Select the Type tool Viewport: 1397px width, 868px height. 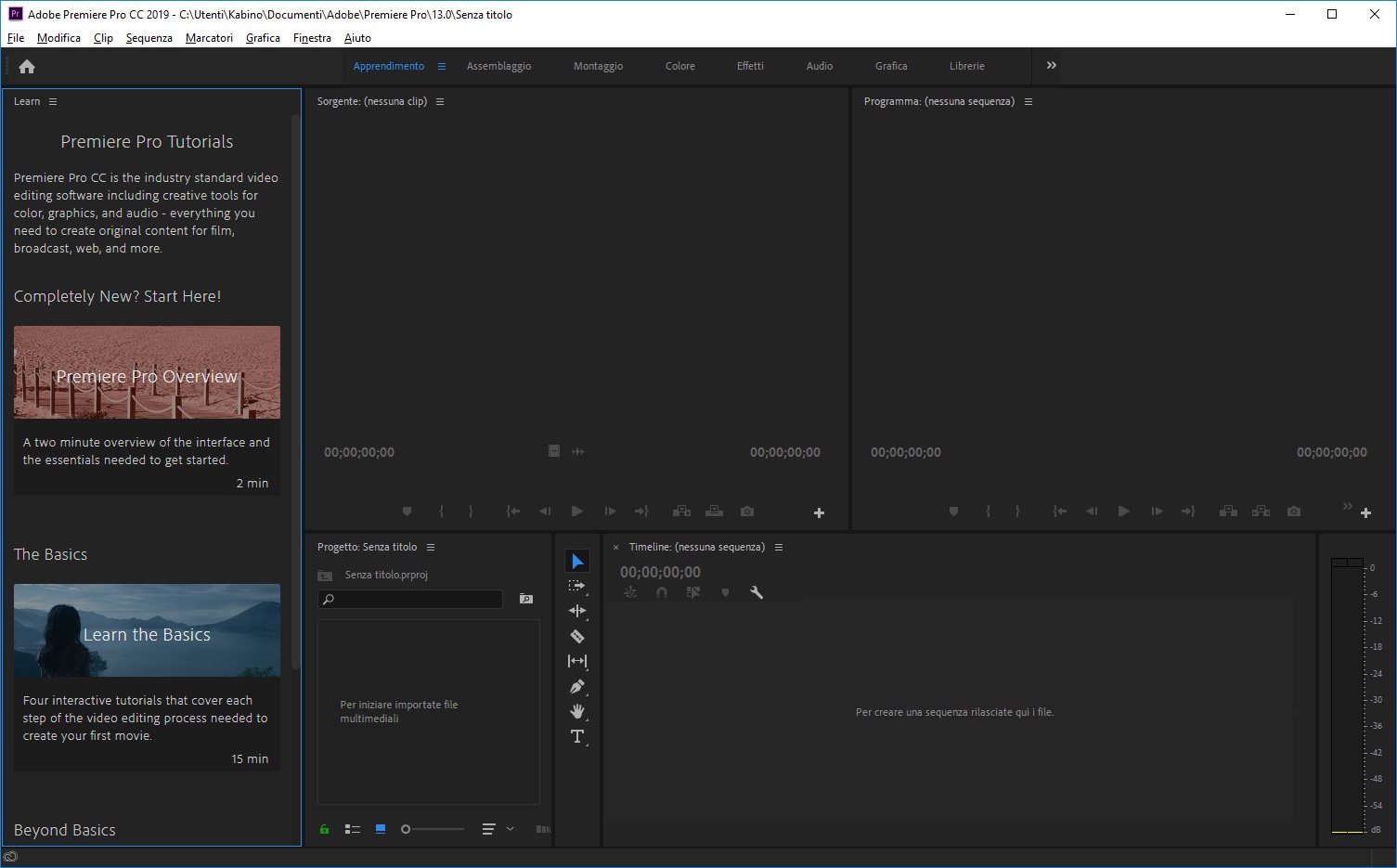pos(576,737)
